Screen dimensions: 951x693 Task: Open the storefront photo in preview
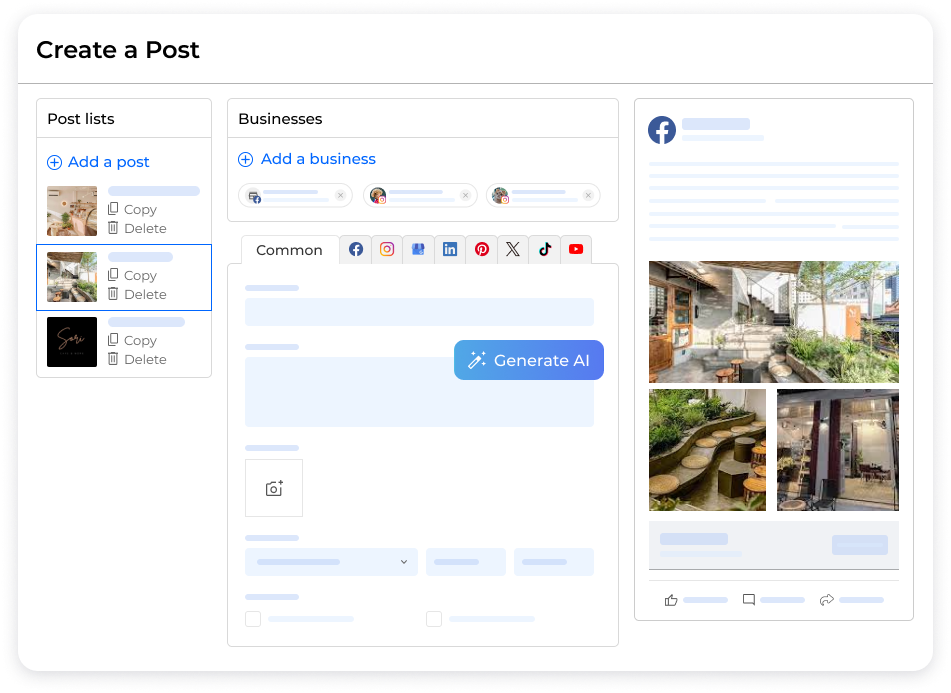(838, 450)
